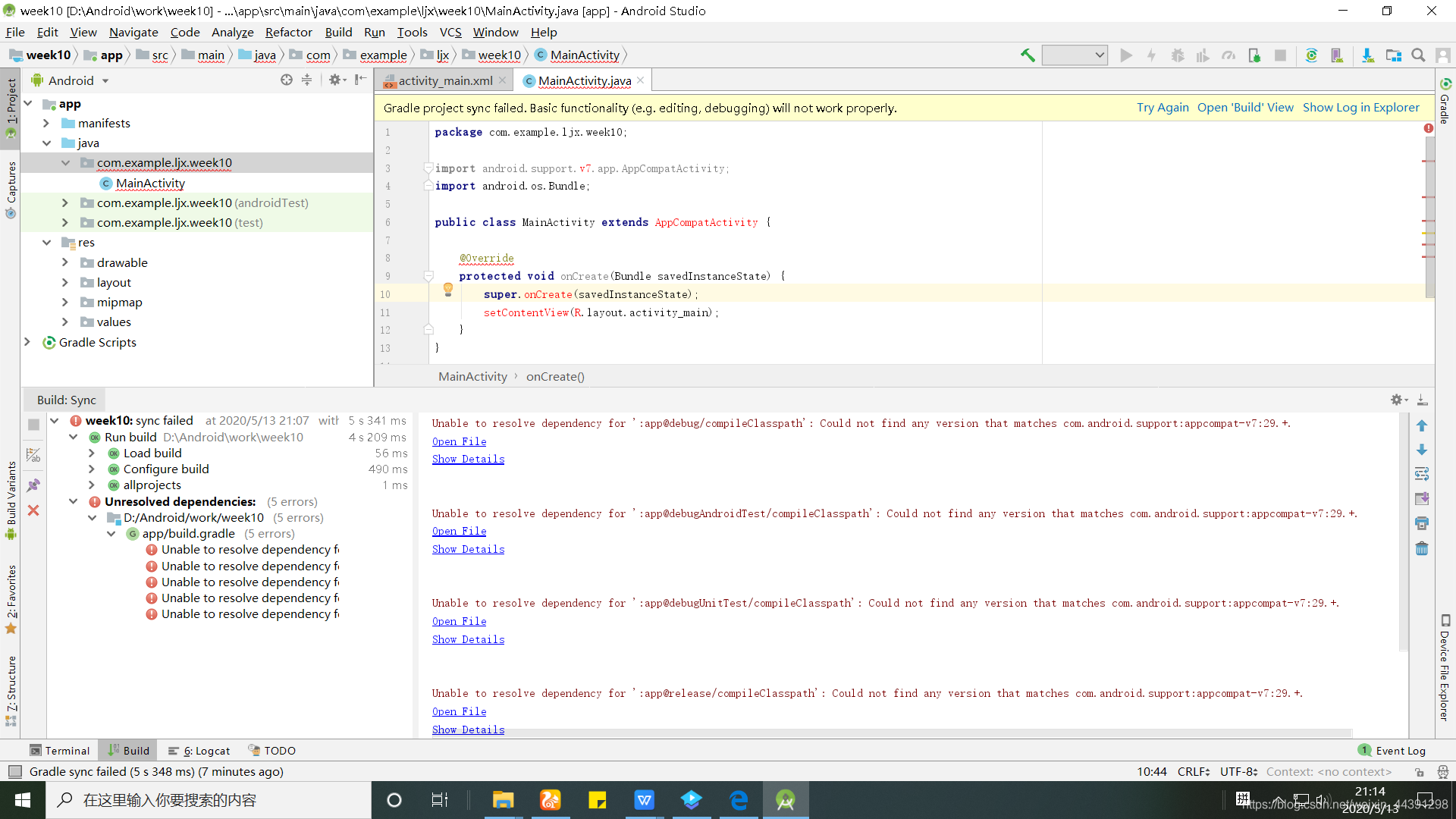
Task: Click the onCreate() breadcrumb below the editor
Action: click(x=555, y=376)
